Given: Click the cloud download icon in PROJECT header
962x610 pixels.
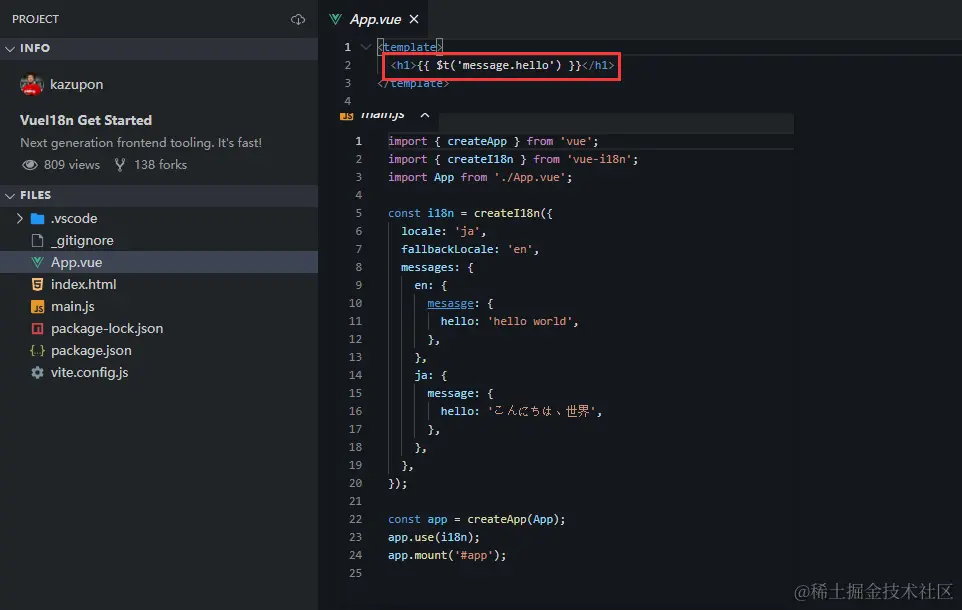Looking at the screenshot, I should [297, 18].
